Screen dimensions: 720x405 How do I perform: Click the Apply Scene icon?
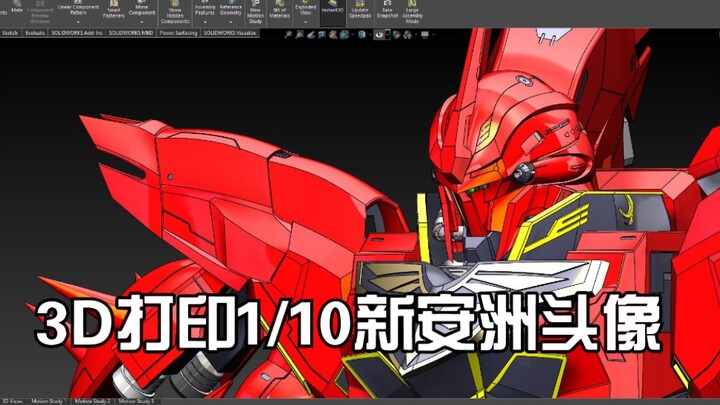point(407,34)
